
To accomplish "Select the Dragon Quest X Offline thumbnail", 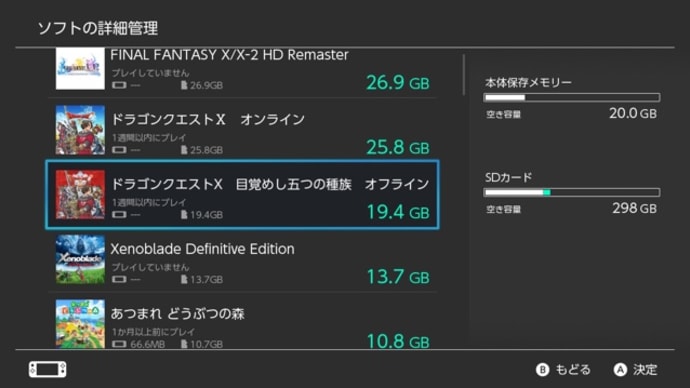I will [x=80, y=194].
